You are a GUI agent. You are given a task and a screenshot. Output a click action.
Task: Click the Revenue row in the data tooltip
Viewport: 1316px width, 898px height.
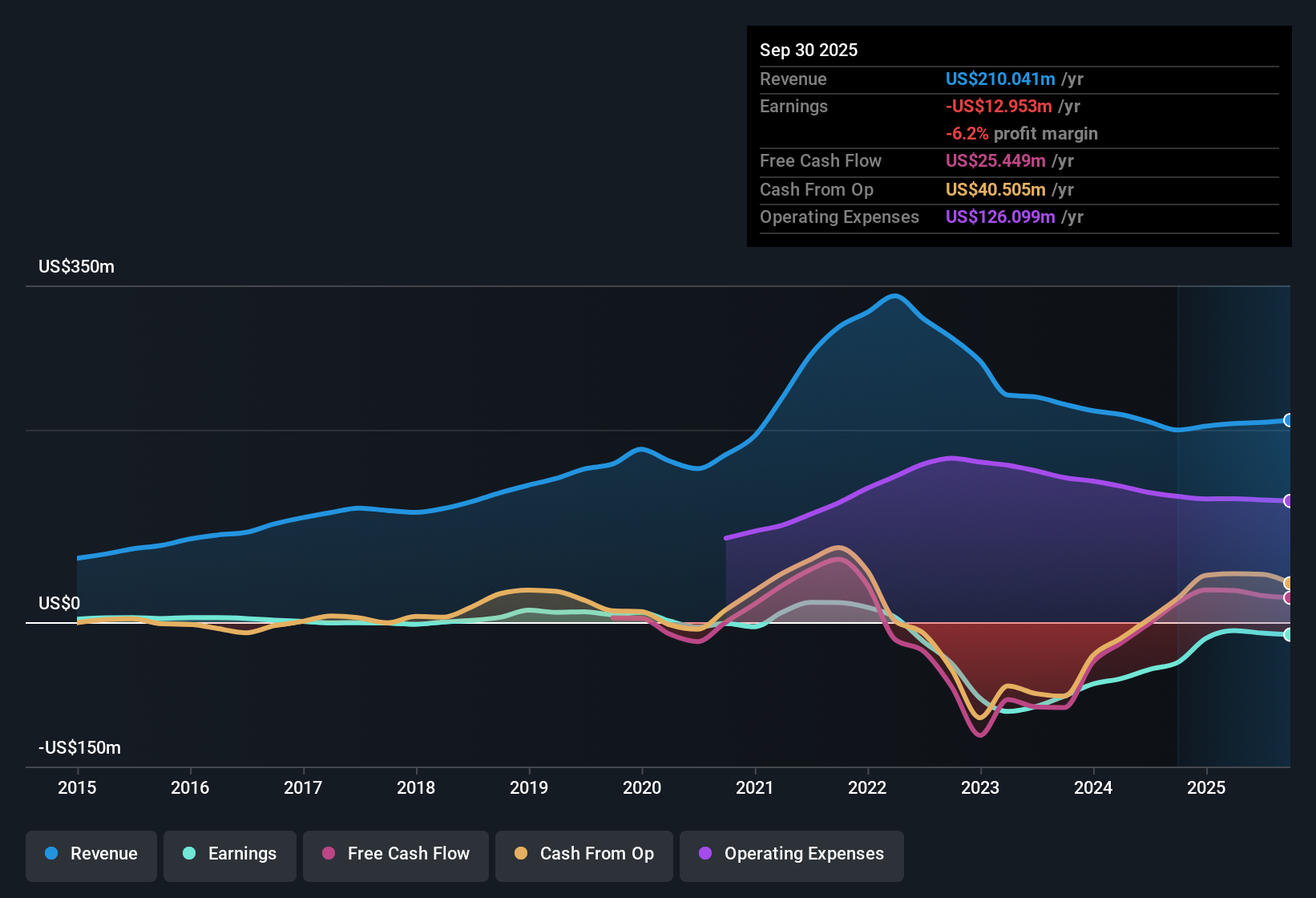pyautogui.click(x=922, y=79)
